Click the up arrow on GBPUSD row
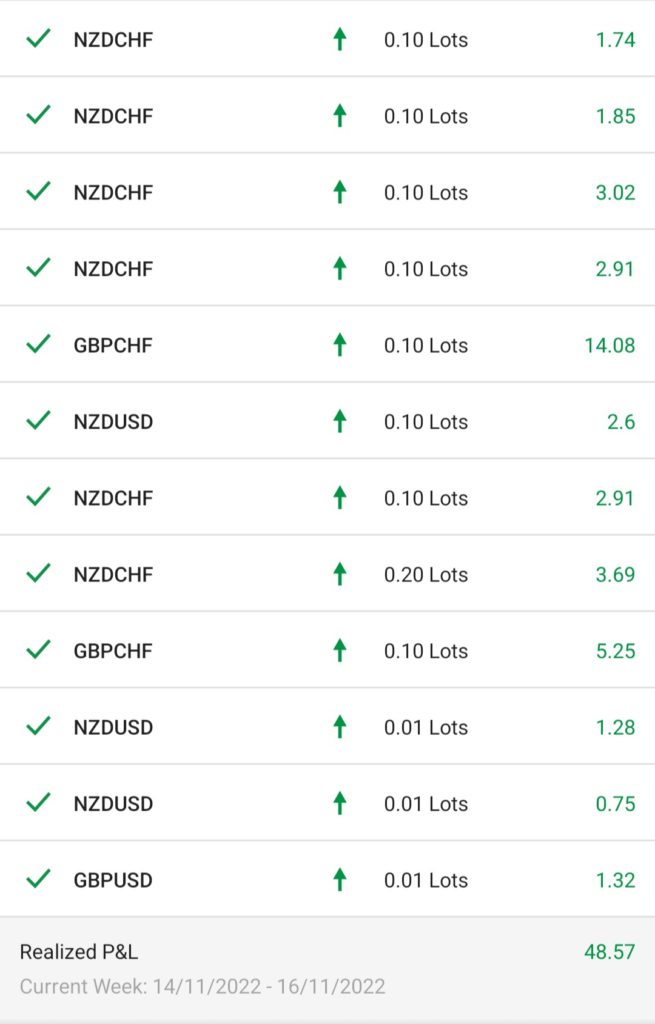The height and width of the screenshot is (1024, 655). tap(340, 880)
